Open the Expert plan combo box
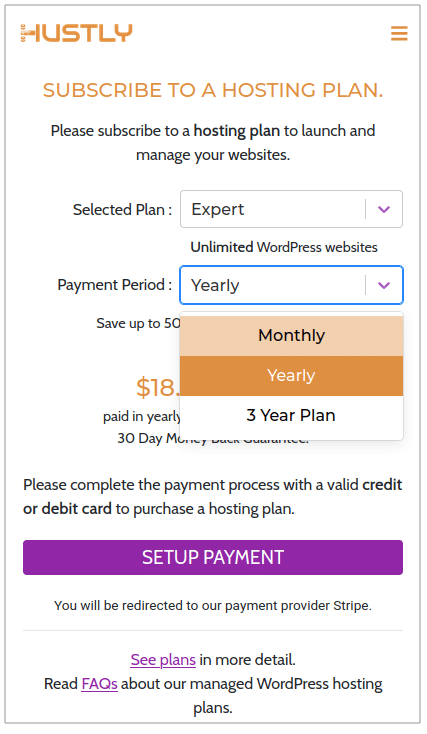The height and width of the screenshot is (734, 427). 291,209
